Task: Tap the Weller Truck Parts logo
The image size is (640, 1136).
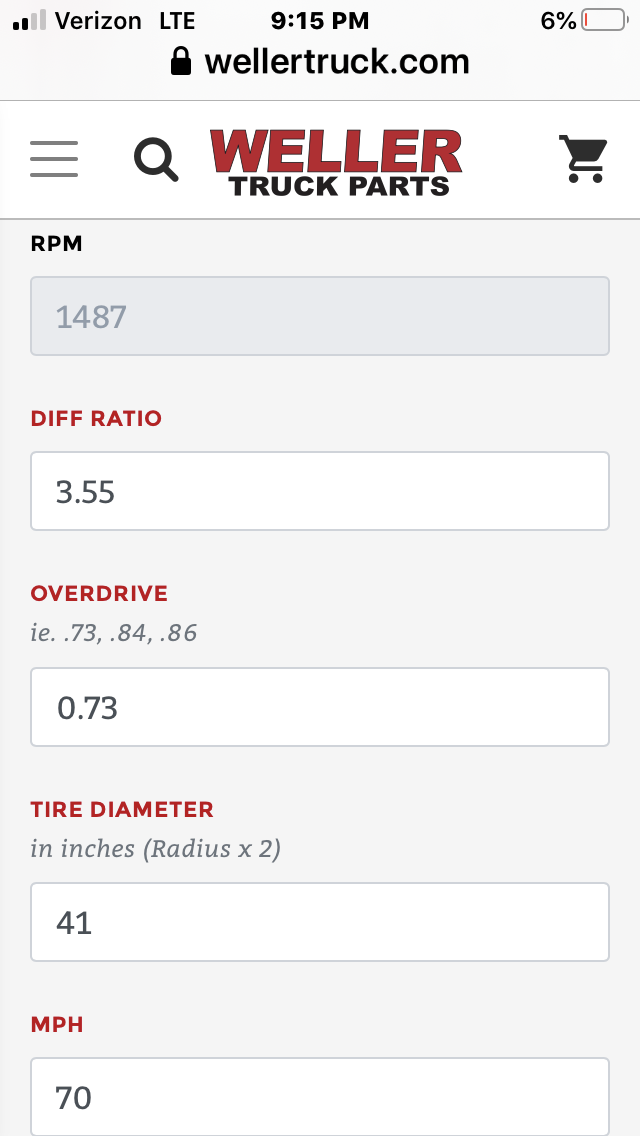Action: coord(336,162)
